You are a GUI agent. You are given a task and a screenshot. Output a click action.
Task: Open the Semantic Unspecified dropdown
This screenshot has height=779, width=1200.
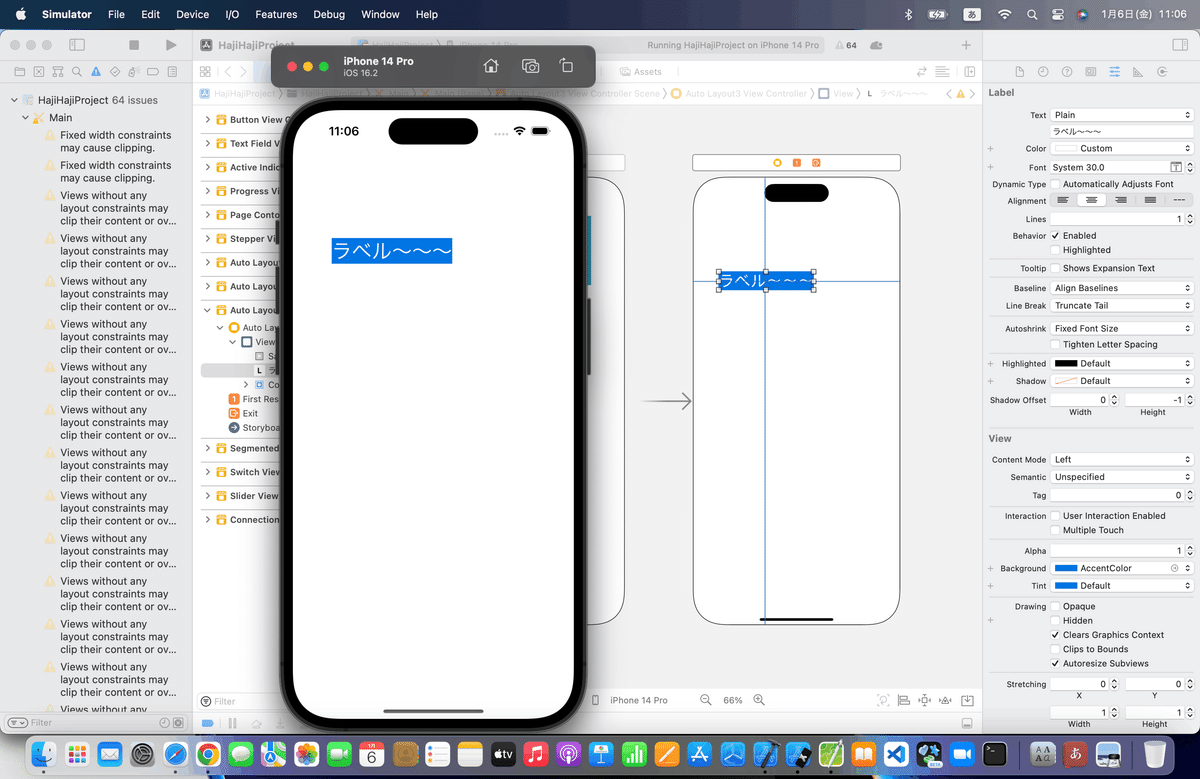[x=1122, y=477]
